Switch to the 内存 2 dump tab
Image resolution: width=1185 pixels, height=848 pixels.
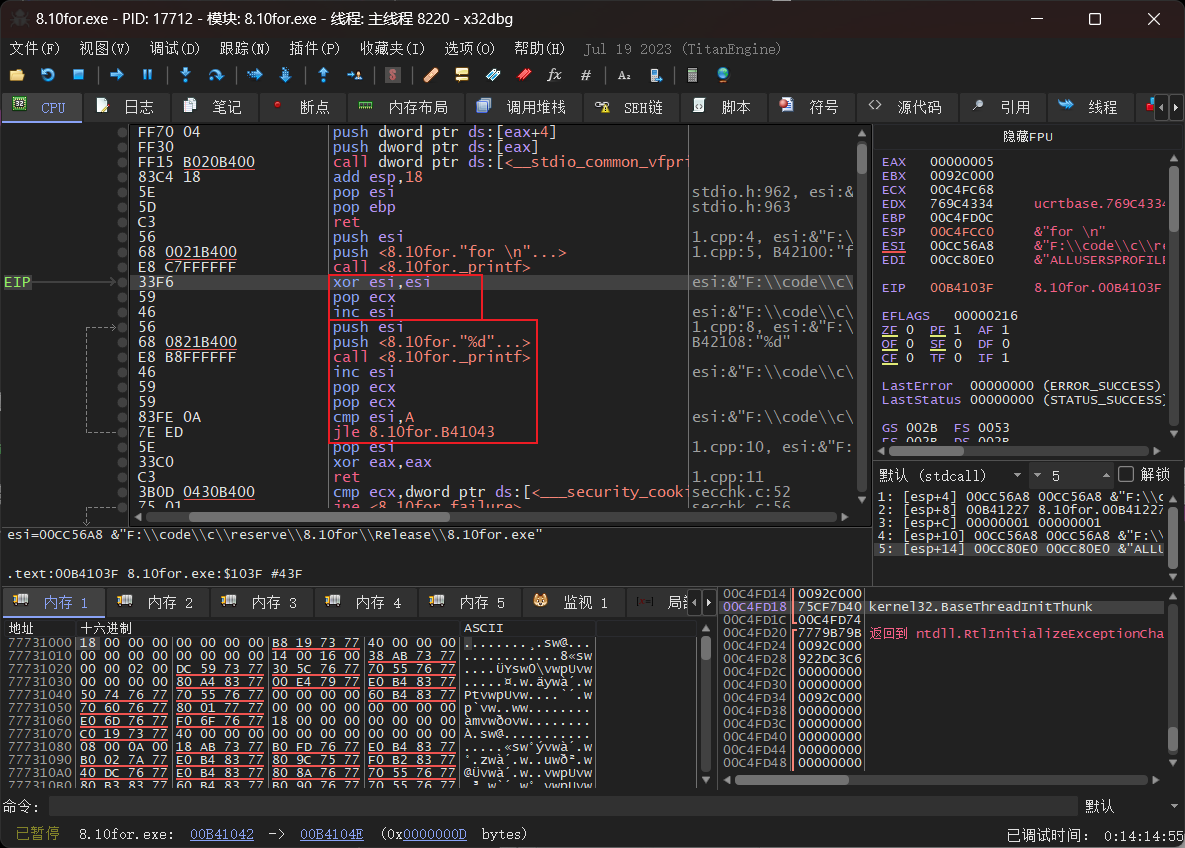tap(157, 602)
